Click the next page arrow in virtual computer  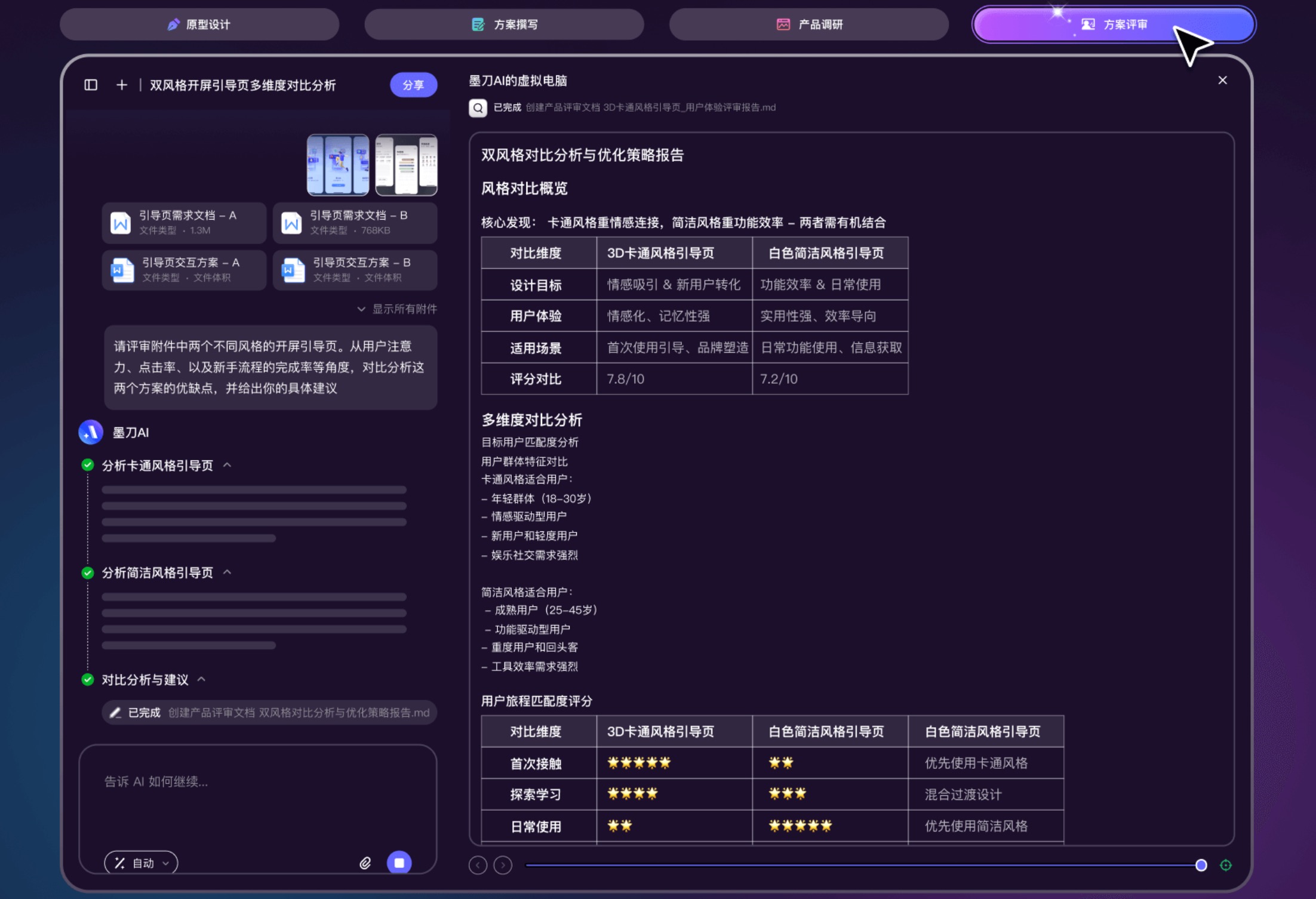(503, 864)
